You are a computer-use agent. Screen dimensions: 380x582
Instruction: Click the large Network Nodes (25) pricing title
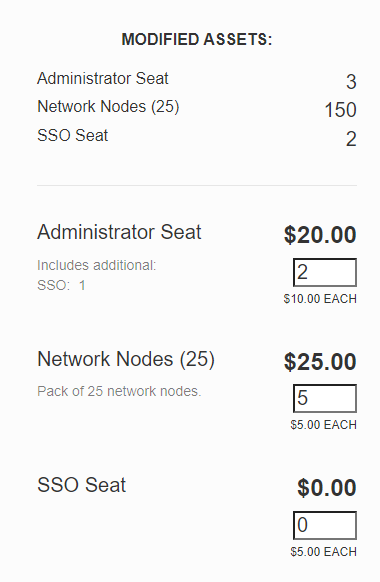coord(126,359)
